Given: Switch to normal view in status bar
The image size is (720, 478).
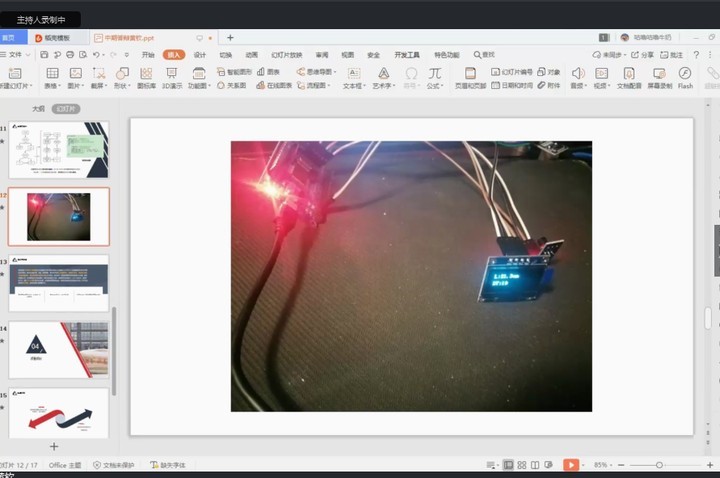Looking at the screenshot, I should pos(508,465).
